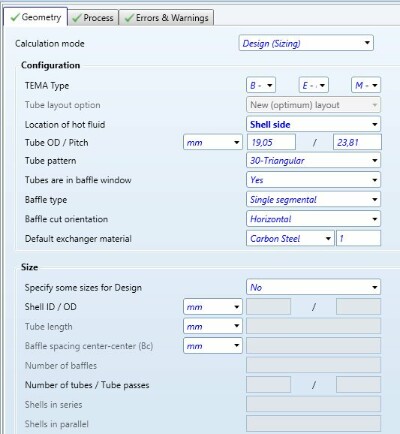Change the Tube OD / Pitch unit dropdown
400x434 pixels.
tap(213, 143)
